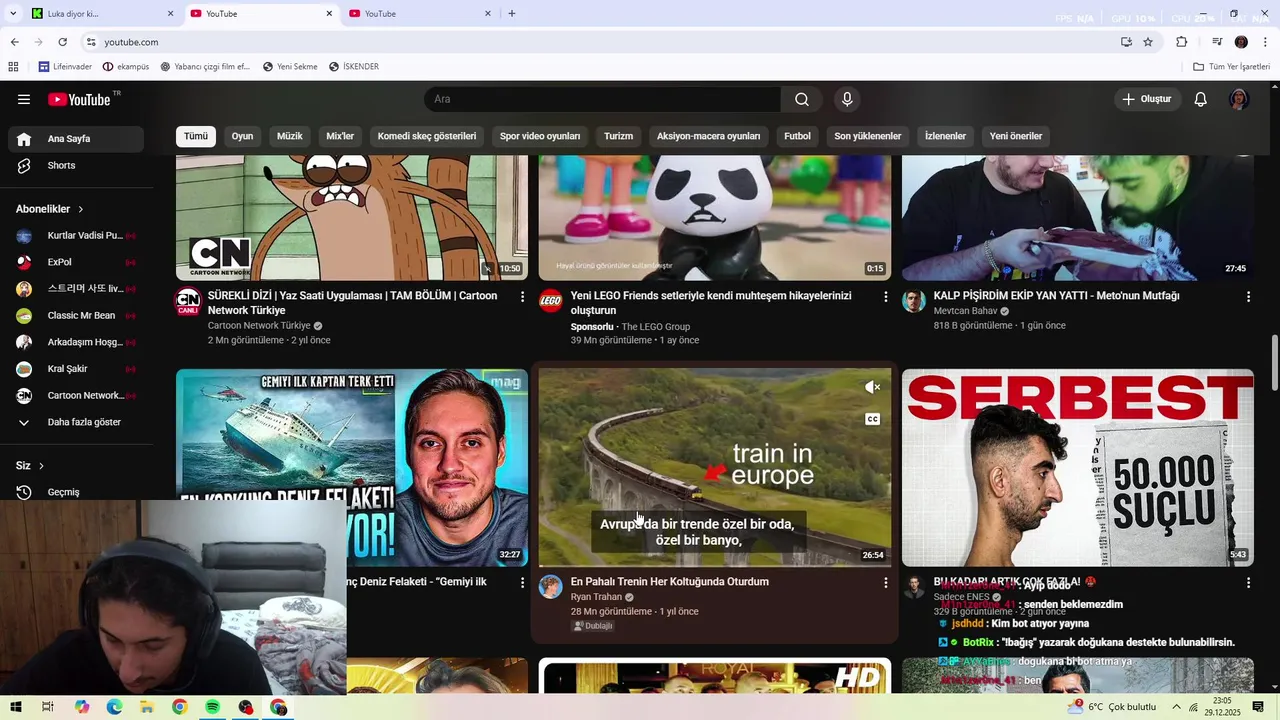Open tab search dropdown arrow
This screenshot has width=1280, height=720.
(x=13, y=14)
